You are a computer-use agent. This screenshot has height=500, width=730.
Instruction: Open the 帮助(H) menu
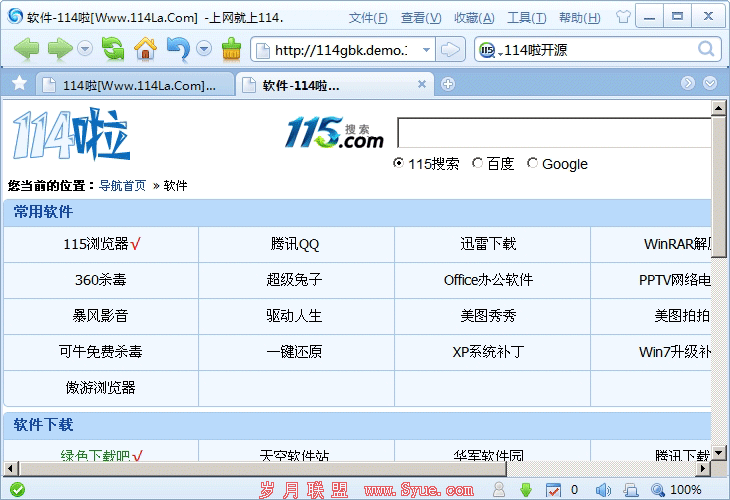pyautogui.click(x=580, y=18)
